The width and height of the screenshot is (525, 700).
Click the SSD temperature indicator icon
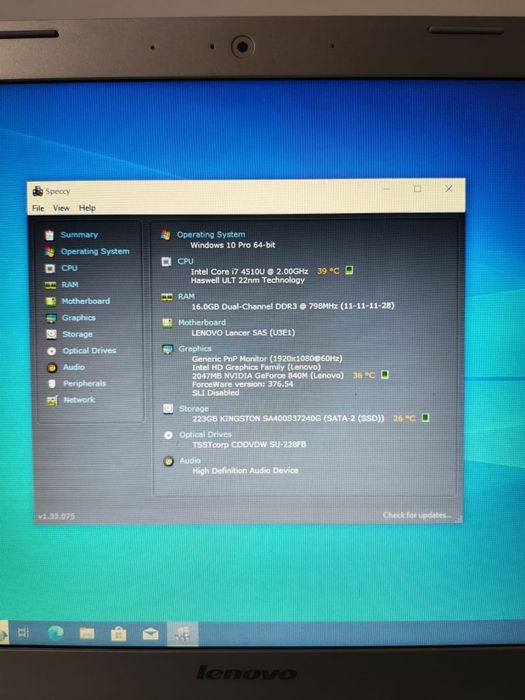tap(425, 417)
